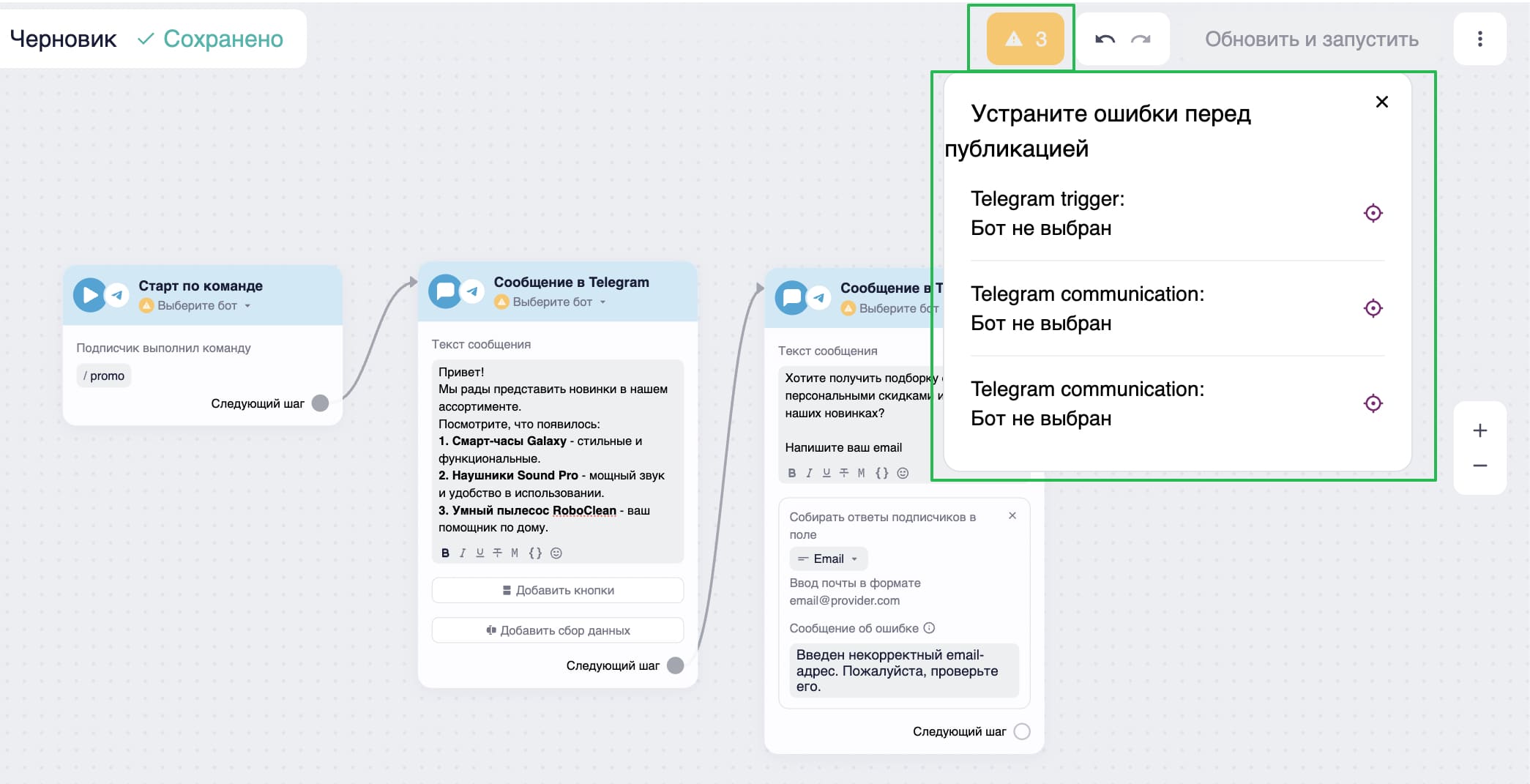
Task: Toggle underline in first message editor
Action: click(x=479, y=553)
